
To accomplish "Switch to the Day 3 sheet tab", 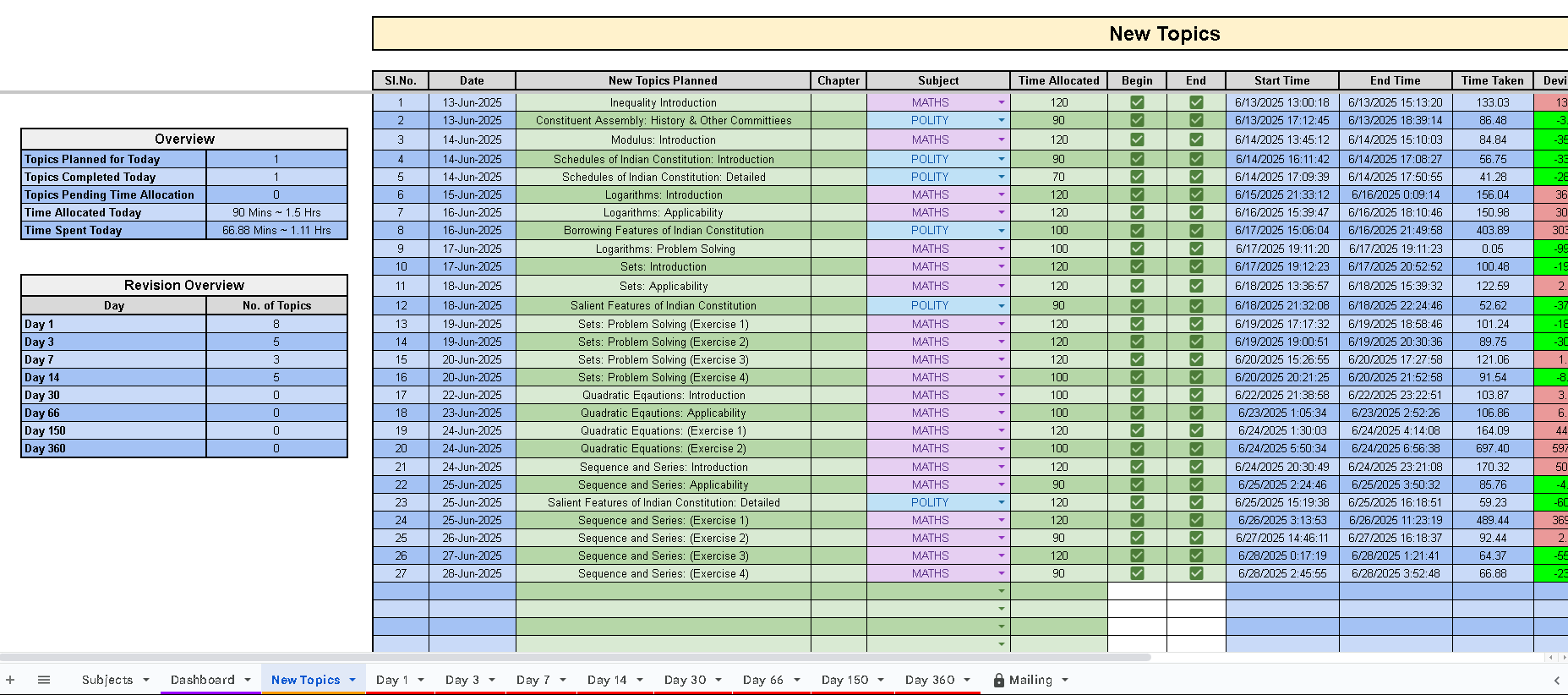I will pyautogui.click(x=462, y=680).
